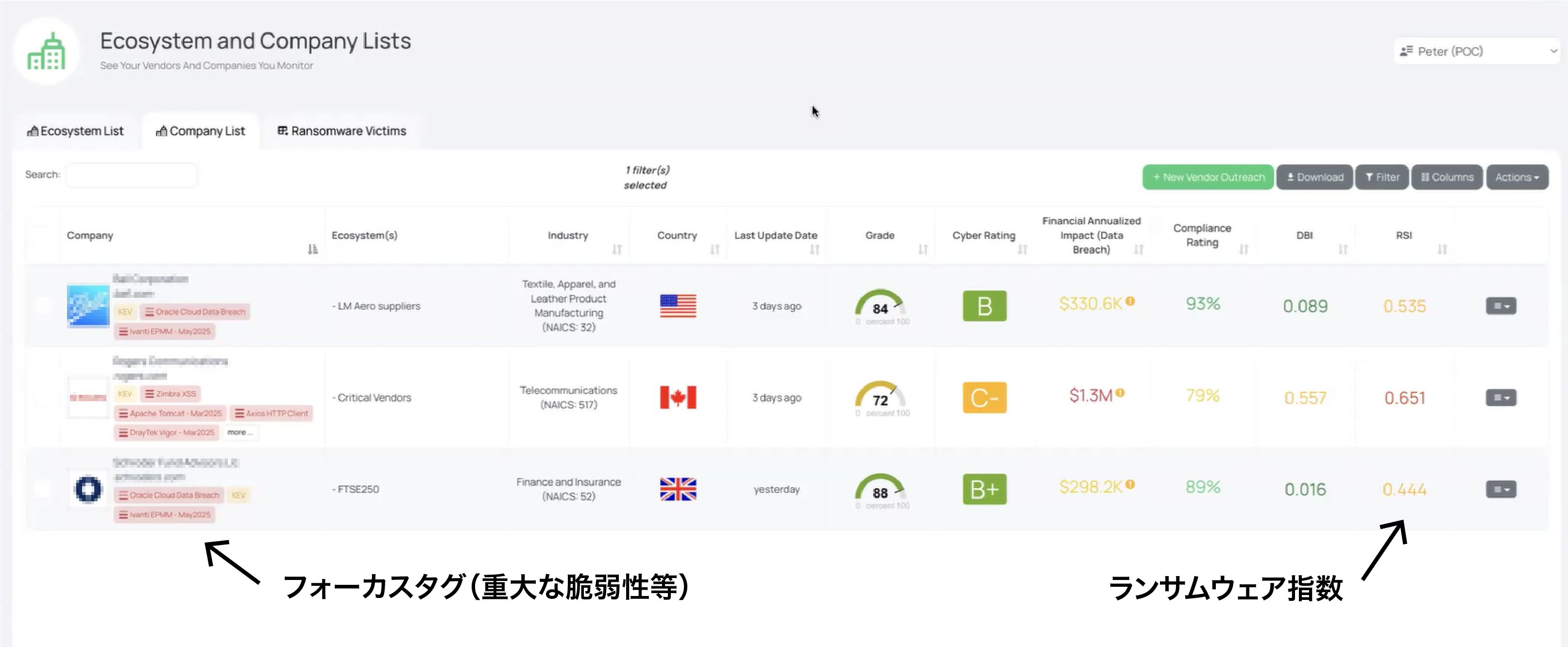Sort by RSI column arrows
This screenshot has height=647, width=1568.
point(1441,250)
